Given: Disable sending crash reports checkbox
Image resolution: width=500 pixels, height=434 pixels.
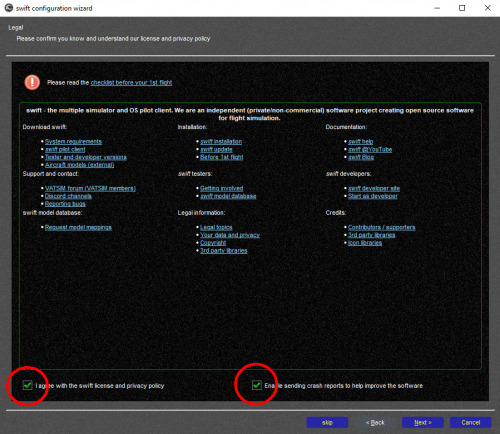Looking at the screenshot, I should (x=257, y=385).
